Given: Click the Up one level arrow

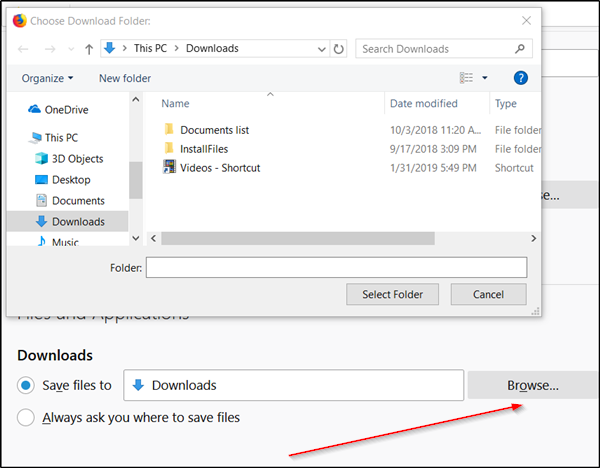Looking at the screenshot, I should click(x=88, y=48).
